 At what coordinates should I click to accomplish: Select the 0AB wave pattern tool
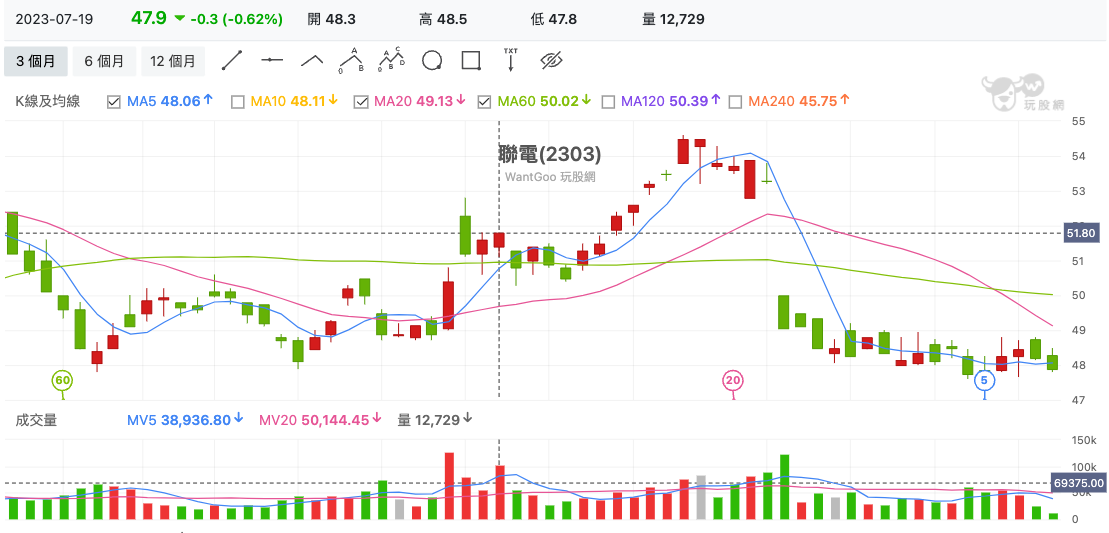tap(352, 61)
